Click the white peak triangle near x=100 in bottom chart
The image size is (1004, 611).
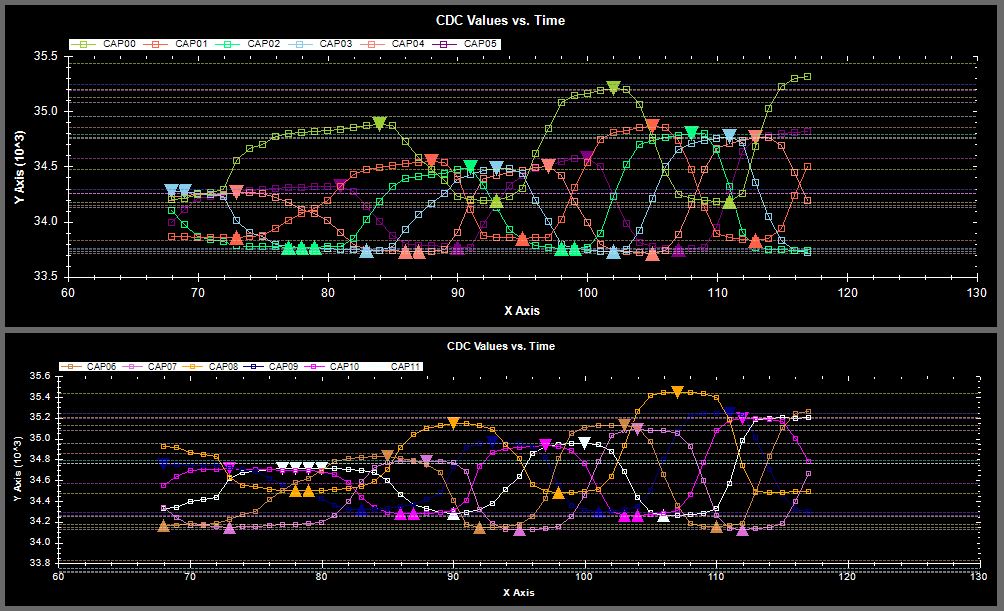point(585,443)
